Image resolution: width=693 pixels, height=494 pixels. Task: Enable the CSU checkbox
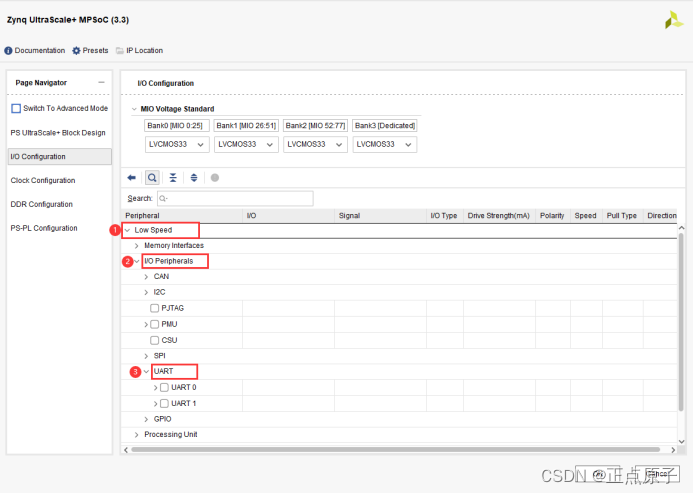(x=154, y=340)
